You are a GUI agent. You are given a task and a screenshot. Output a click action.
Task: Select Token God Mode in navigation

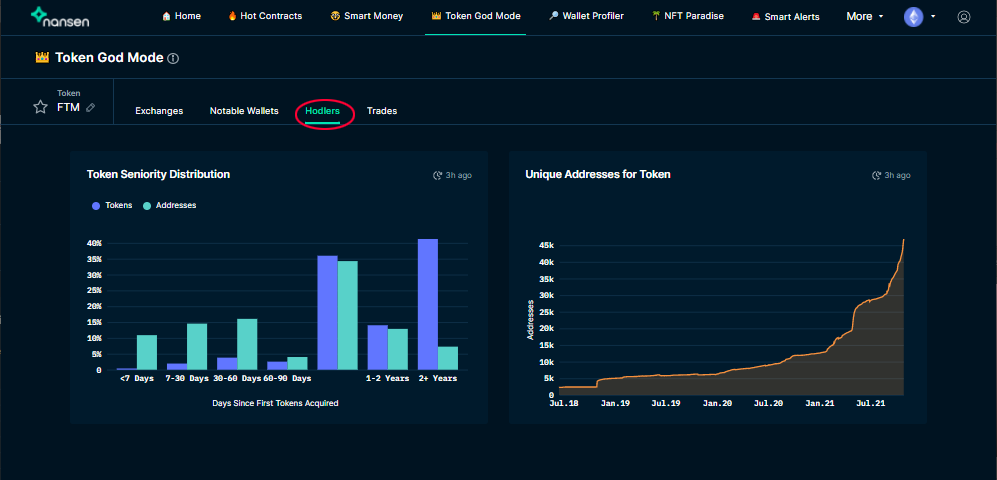(x=476, y=16)
